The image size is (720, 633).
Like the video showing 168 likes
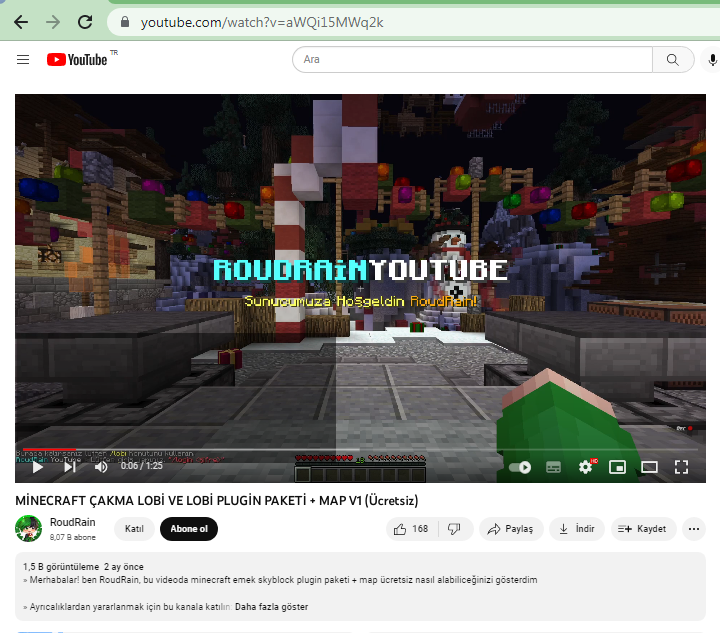pos(411,529)
